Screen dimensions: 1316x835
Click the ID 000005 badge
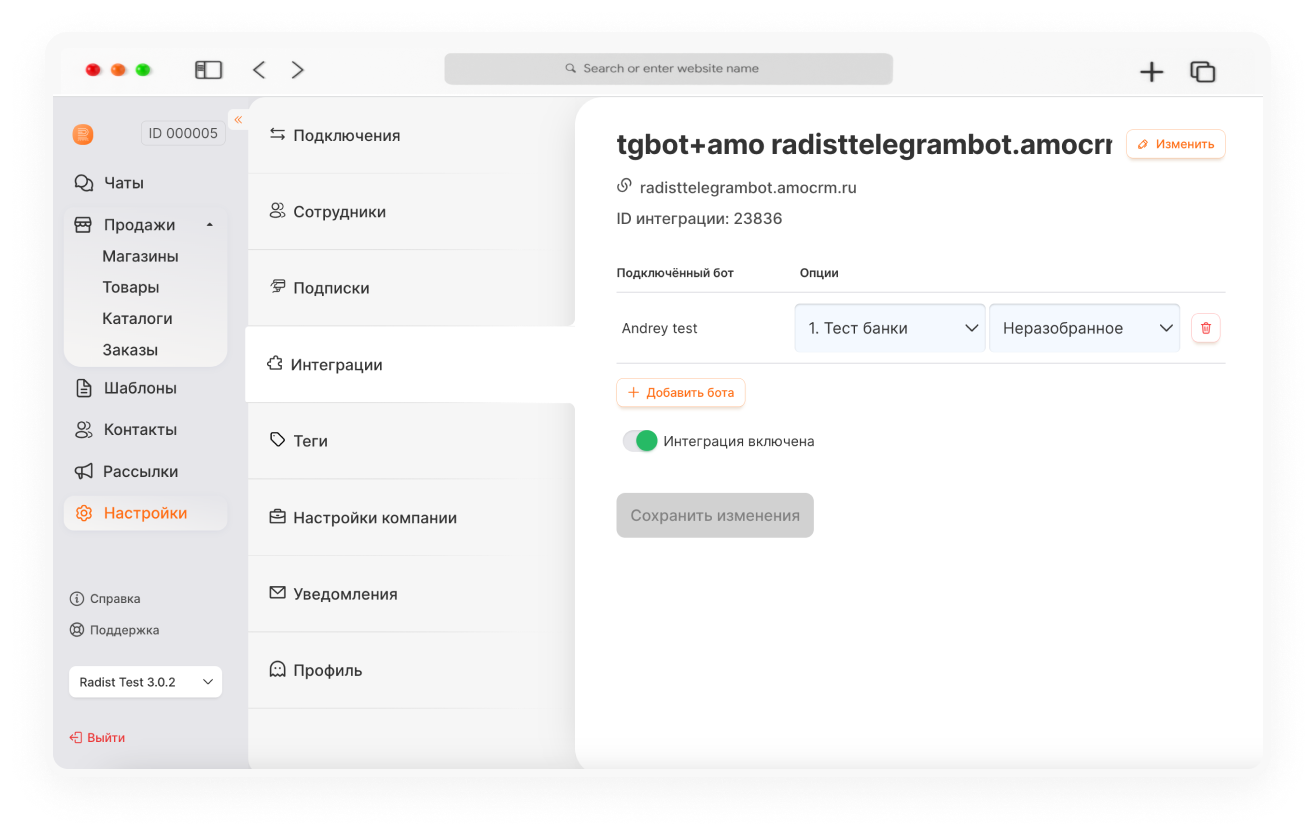click(183, 133)
